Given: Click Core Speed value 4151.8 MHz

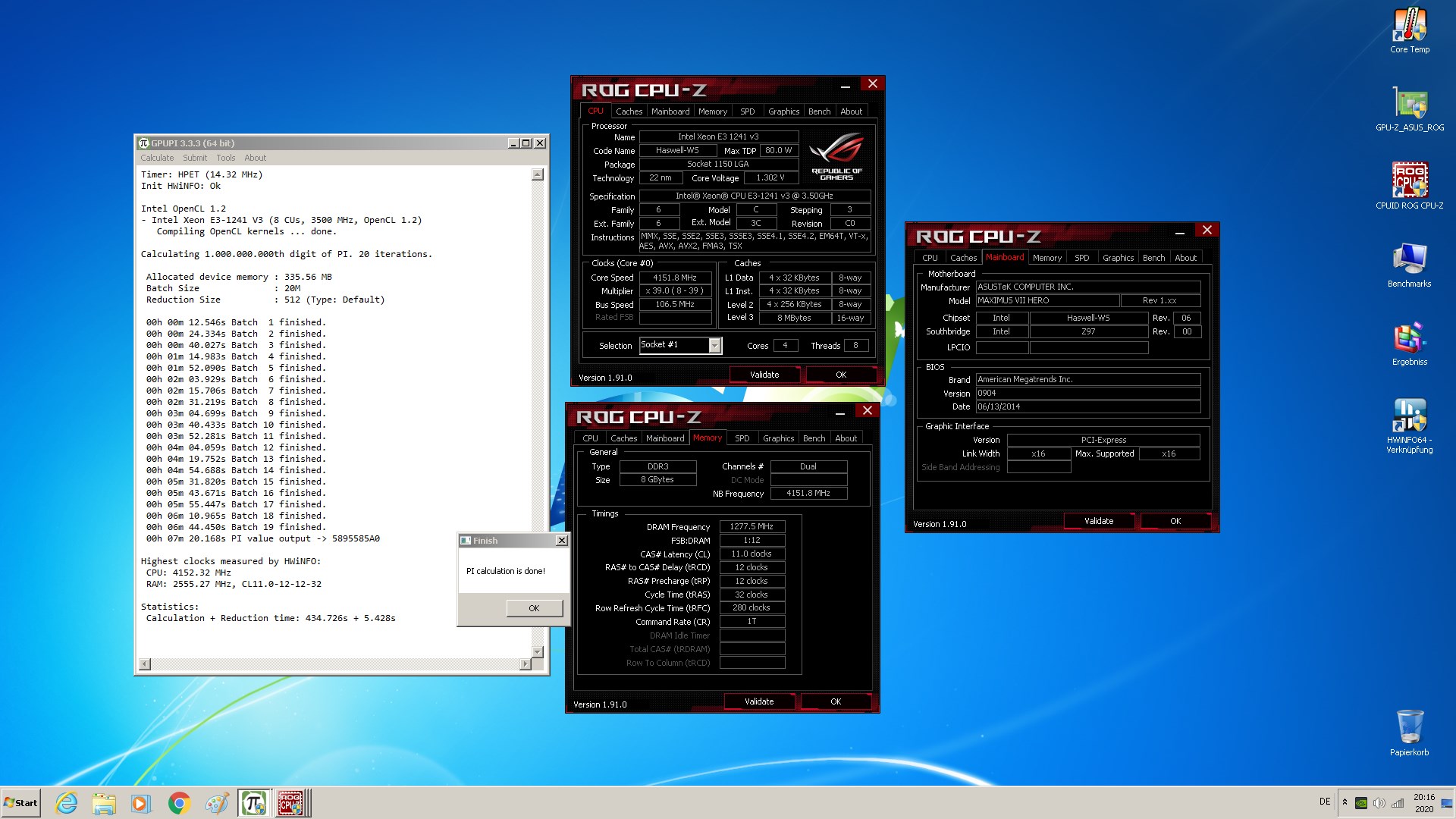Looking at the screenshot, I should 675,278.
